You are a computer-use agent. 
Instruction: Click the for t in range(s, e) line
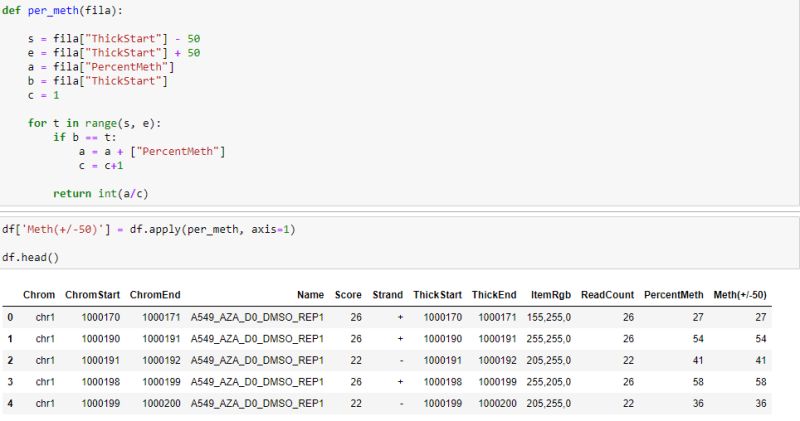click(x=94, y=123)
